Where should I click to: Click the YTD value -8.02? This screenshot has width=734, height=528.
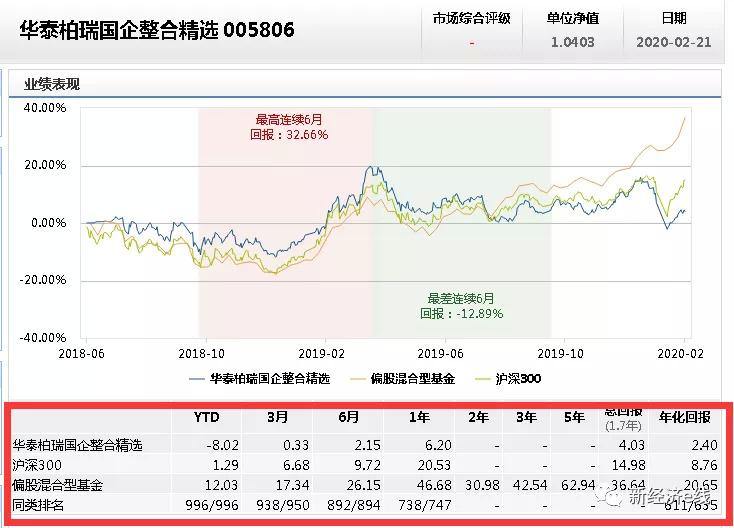tap(222, 445)
